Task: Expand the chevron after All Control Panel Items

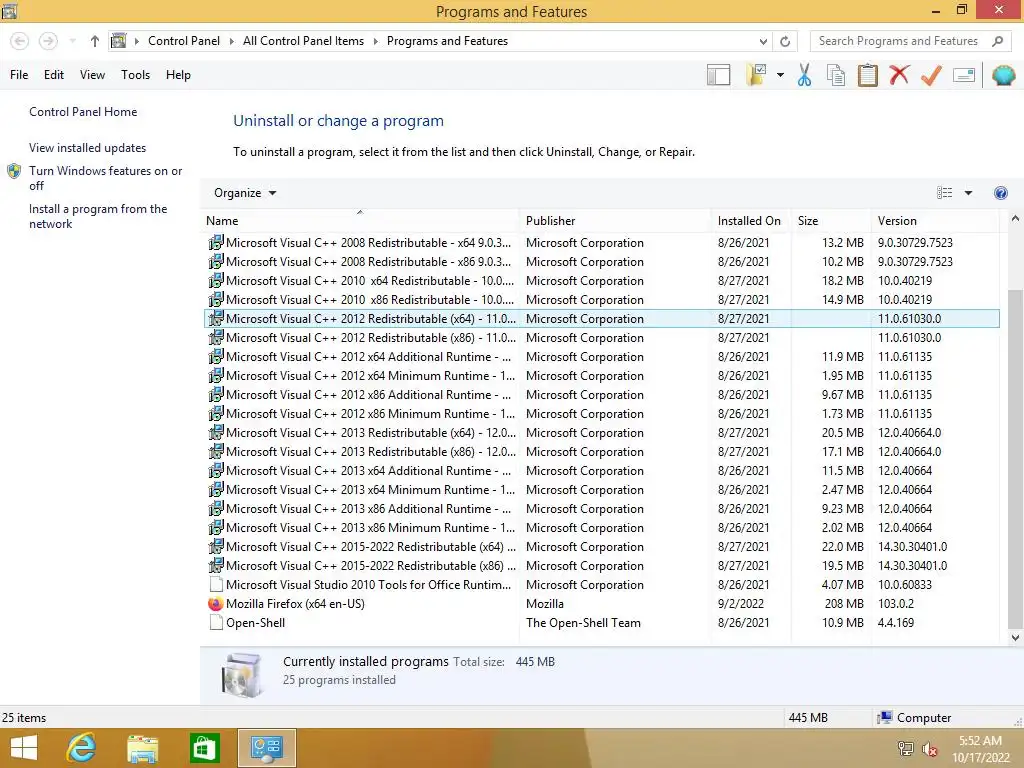Action: pos(376,41)
